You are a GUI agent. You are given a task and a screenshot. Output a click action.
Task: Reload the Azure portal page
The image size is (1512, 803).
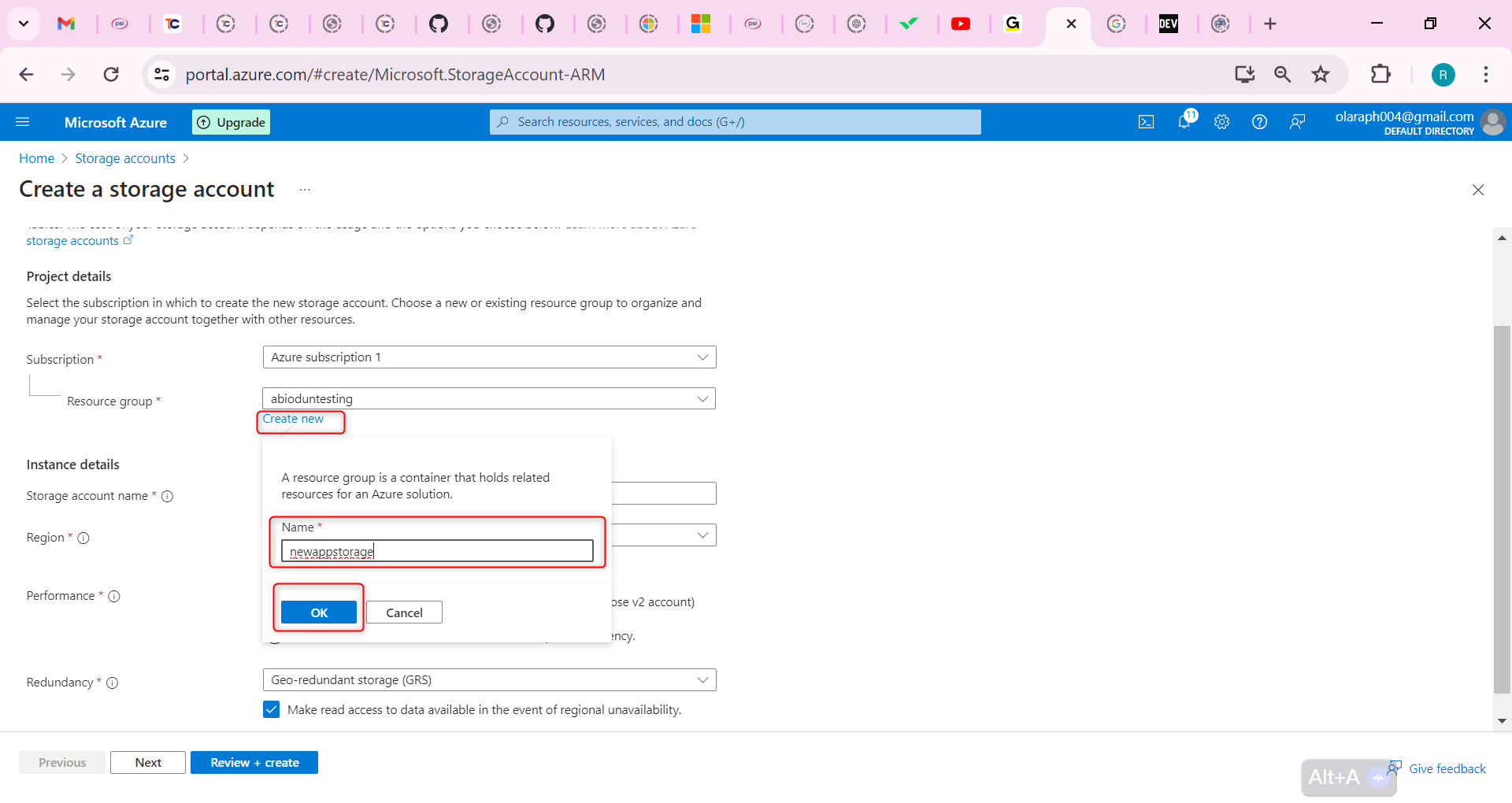(111, 74)
